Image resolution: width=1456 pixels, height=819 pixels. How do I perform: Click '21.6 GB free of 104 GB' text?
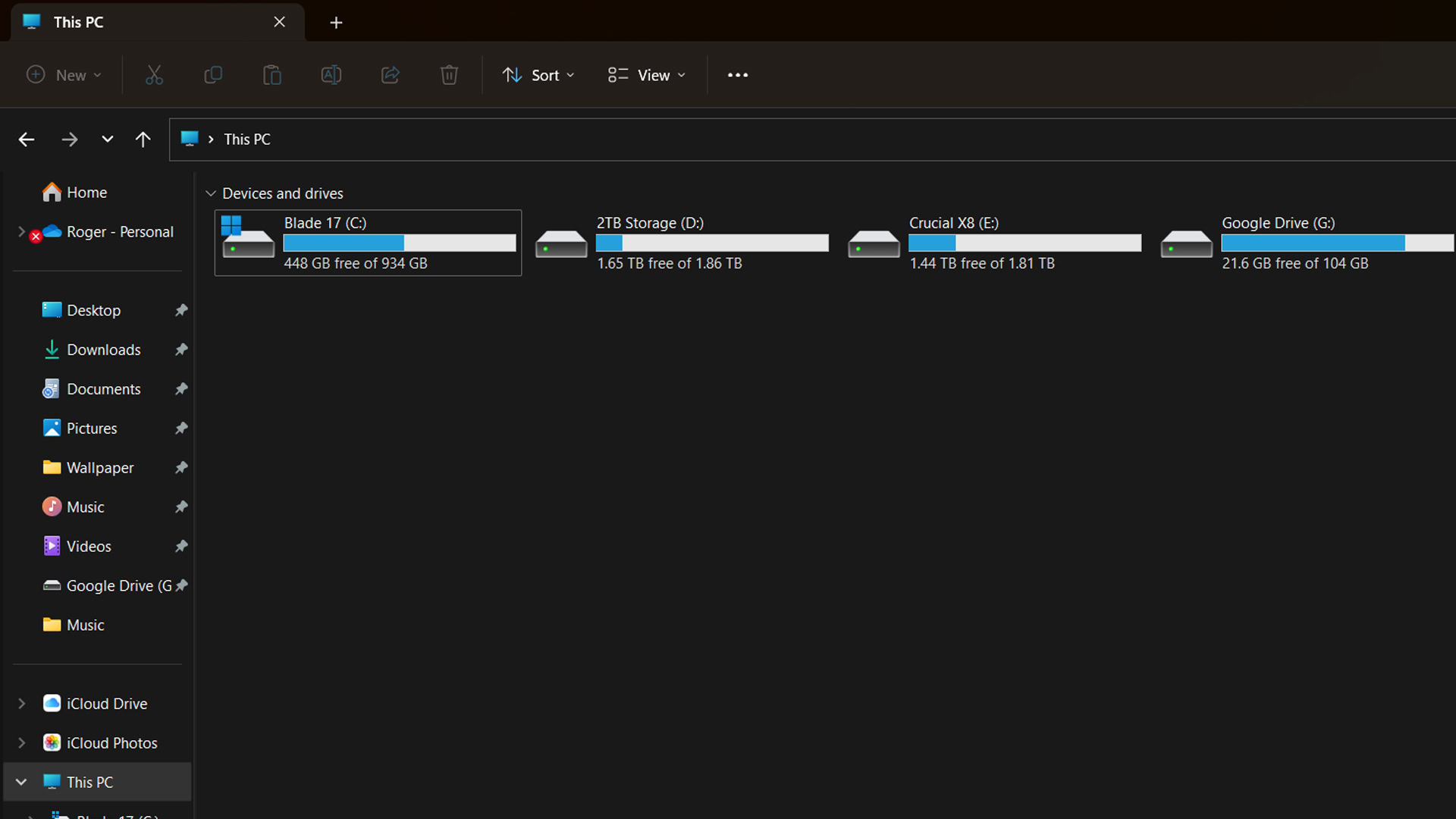point(1294,263)
